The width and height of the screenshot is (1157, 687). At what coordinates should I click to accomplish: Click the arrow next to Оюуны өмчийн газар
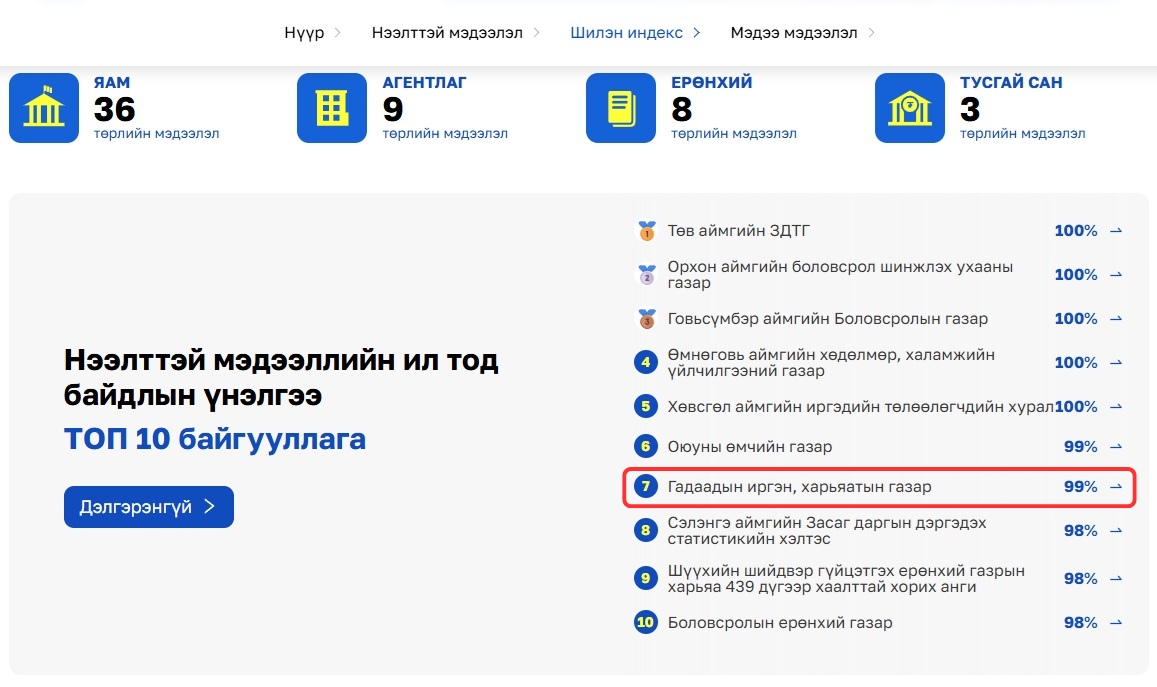coord(1116,447)
